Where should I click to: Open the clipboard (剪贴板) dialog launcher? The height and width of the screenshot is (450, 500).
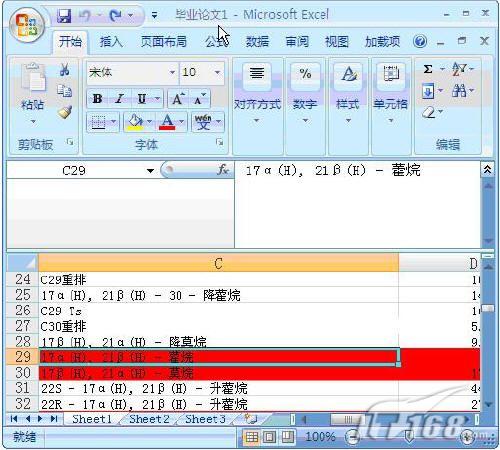70,142
